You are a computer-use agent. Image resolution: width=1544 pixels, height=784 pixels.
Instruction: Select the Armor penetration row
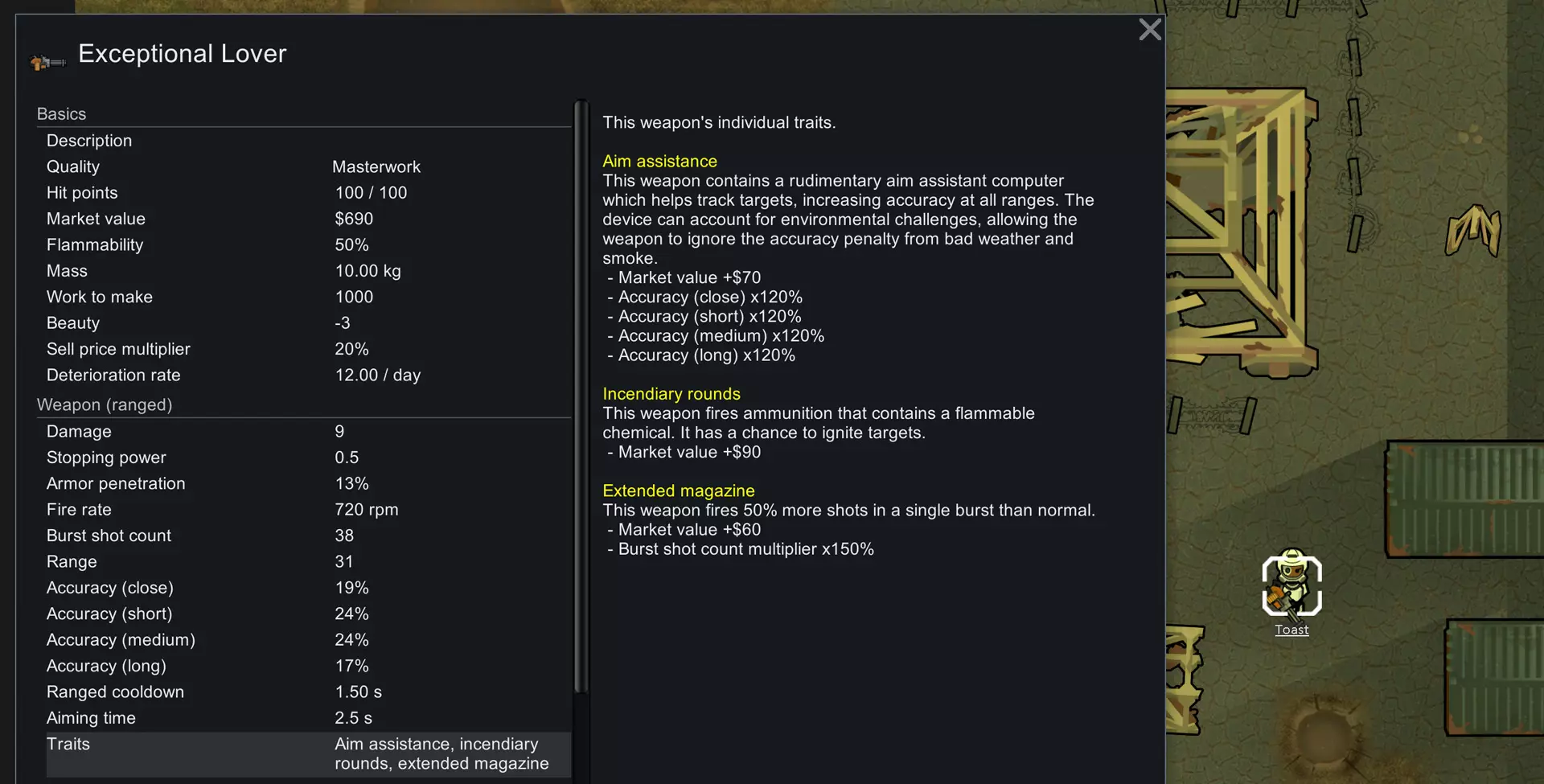coord(306,484)
